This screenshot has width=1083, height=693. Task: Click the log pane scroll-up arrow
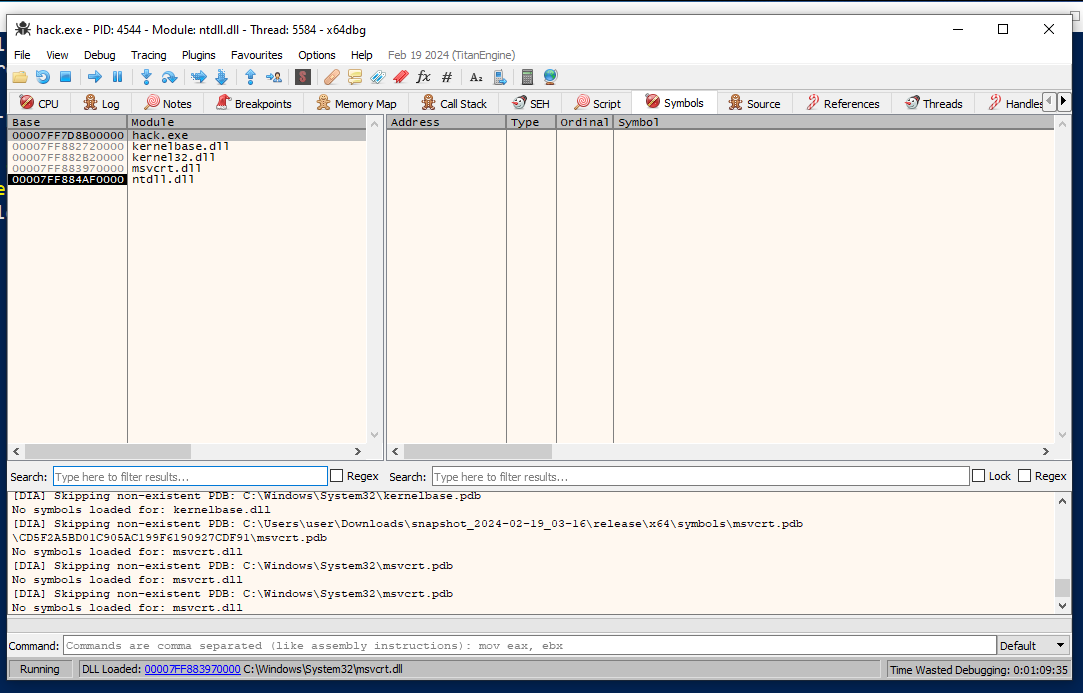pyautogui.click(x=1062, y=501)
